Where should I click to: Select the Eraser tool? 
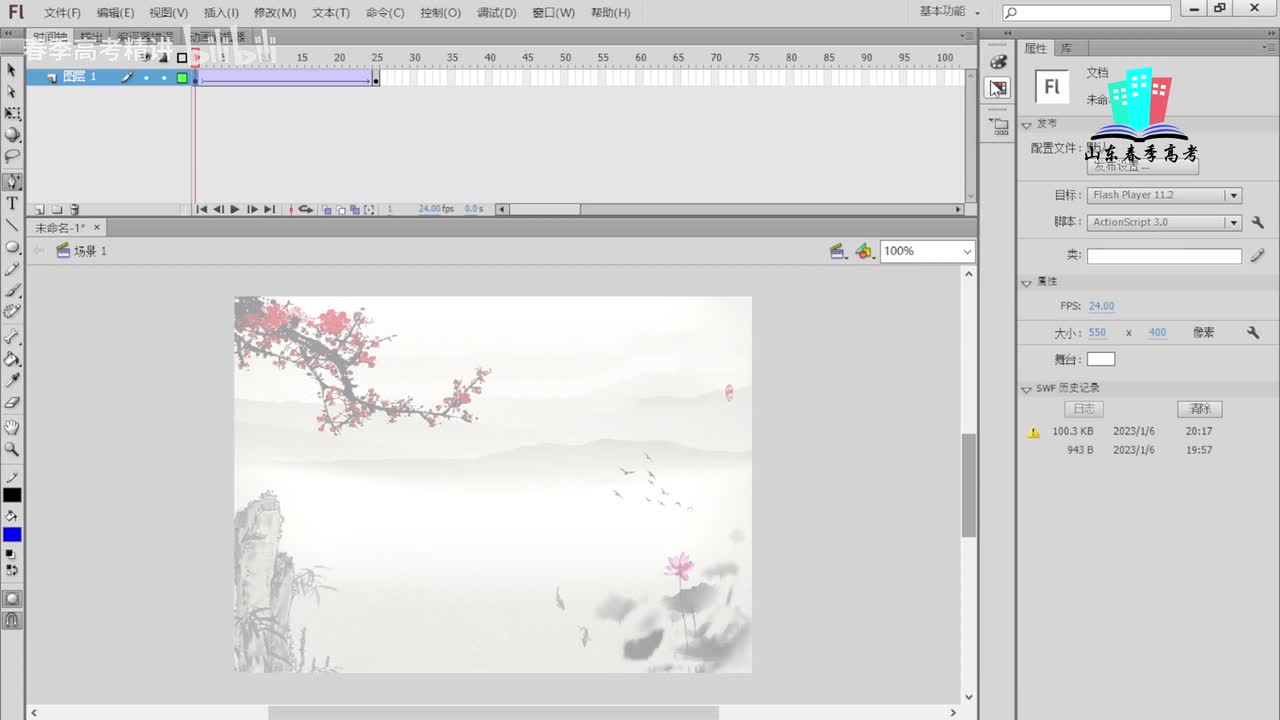click(x=12, y=402)
